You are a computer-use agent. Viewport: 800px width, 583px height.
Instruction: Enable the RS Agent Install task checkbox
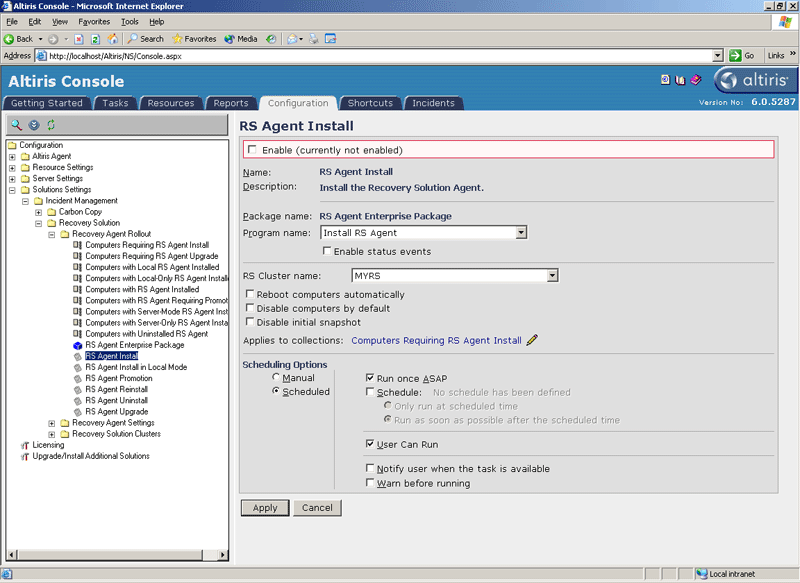(252, 150)
